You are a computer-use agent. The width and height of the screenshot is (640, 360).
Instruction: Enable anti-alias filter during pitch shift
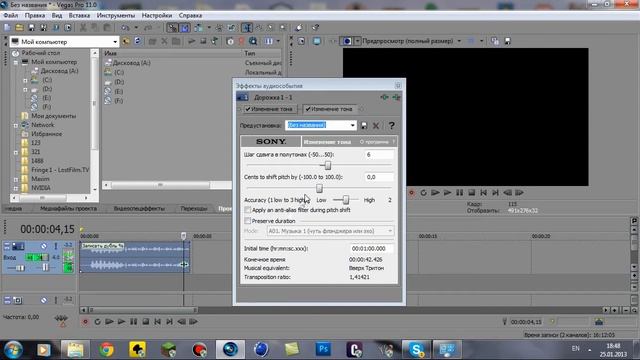click(247, 210)
